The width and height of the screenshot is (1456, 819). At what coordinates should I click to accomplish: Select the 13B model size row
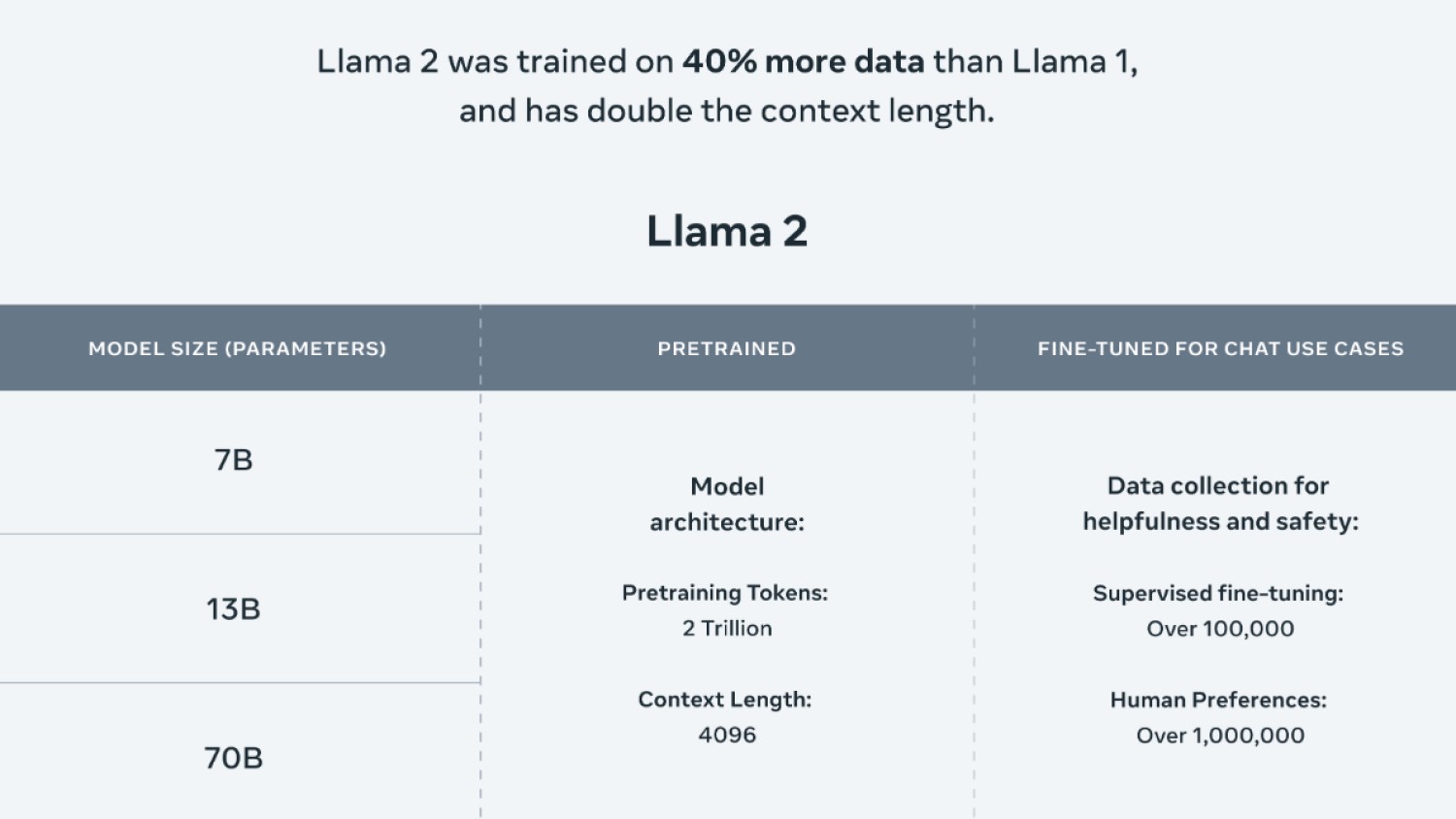240,608
